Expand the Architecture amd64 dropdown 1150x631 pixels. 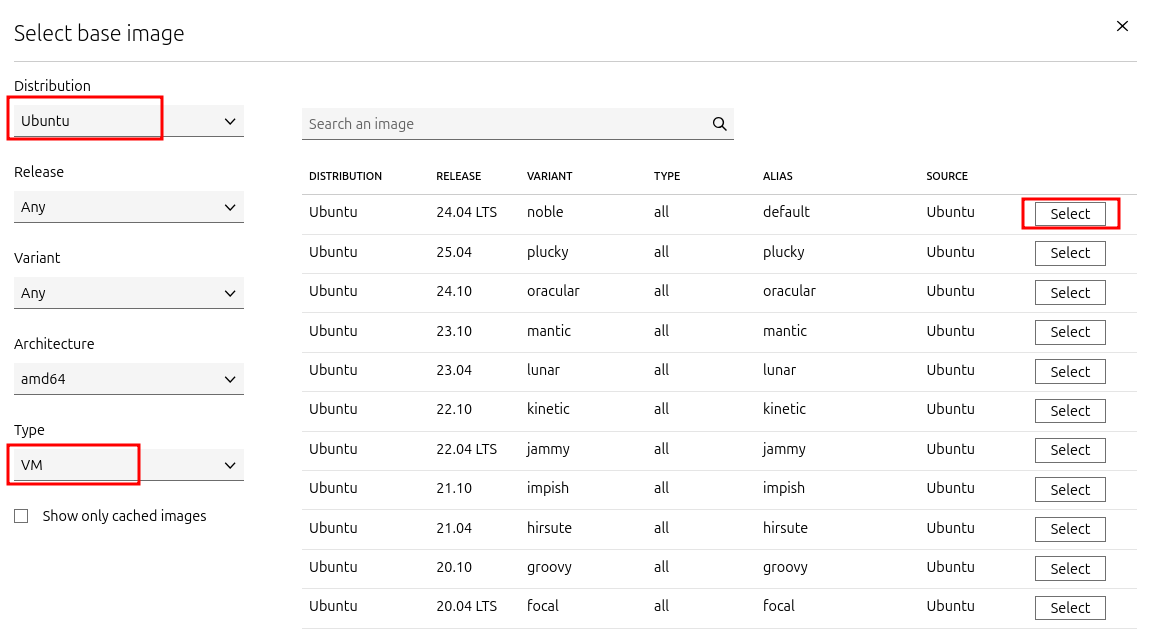click(129, 379)
